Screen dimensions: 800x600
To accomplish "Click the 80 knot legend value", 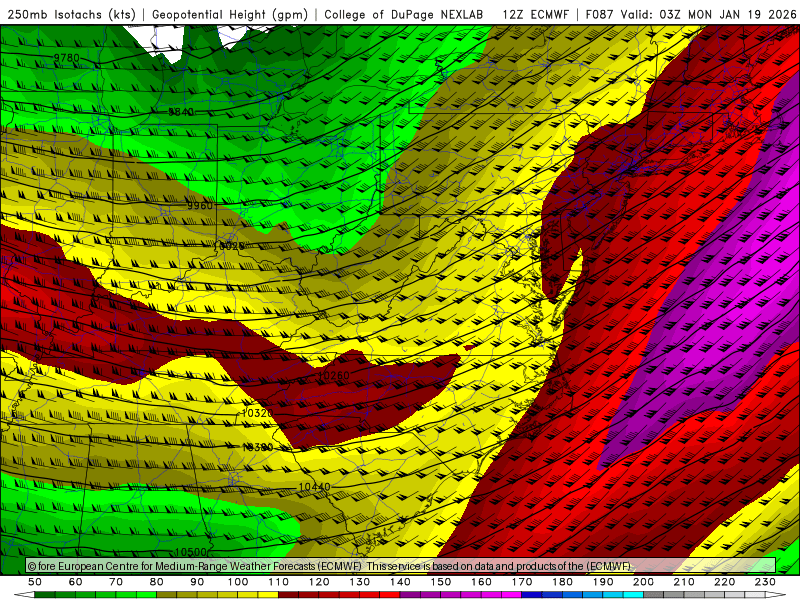I will [x=157, y=582].
